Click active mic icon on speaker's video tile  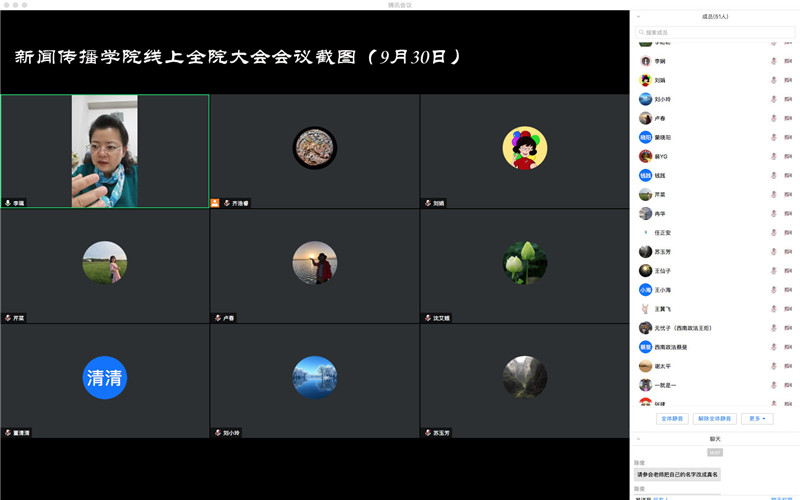(8, 203)
